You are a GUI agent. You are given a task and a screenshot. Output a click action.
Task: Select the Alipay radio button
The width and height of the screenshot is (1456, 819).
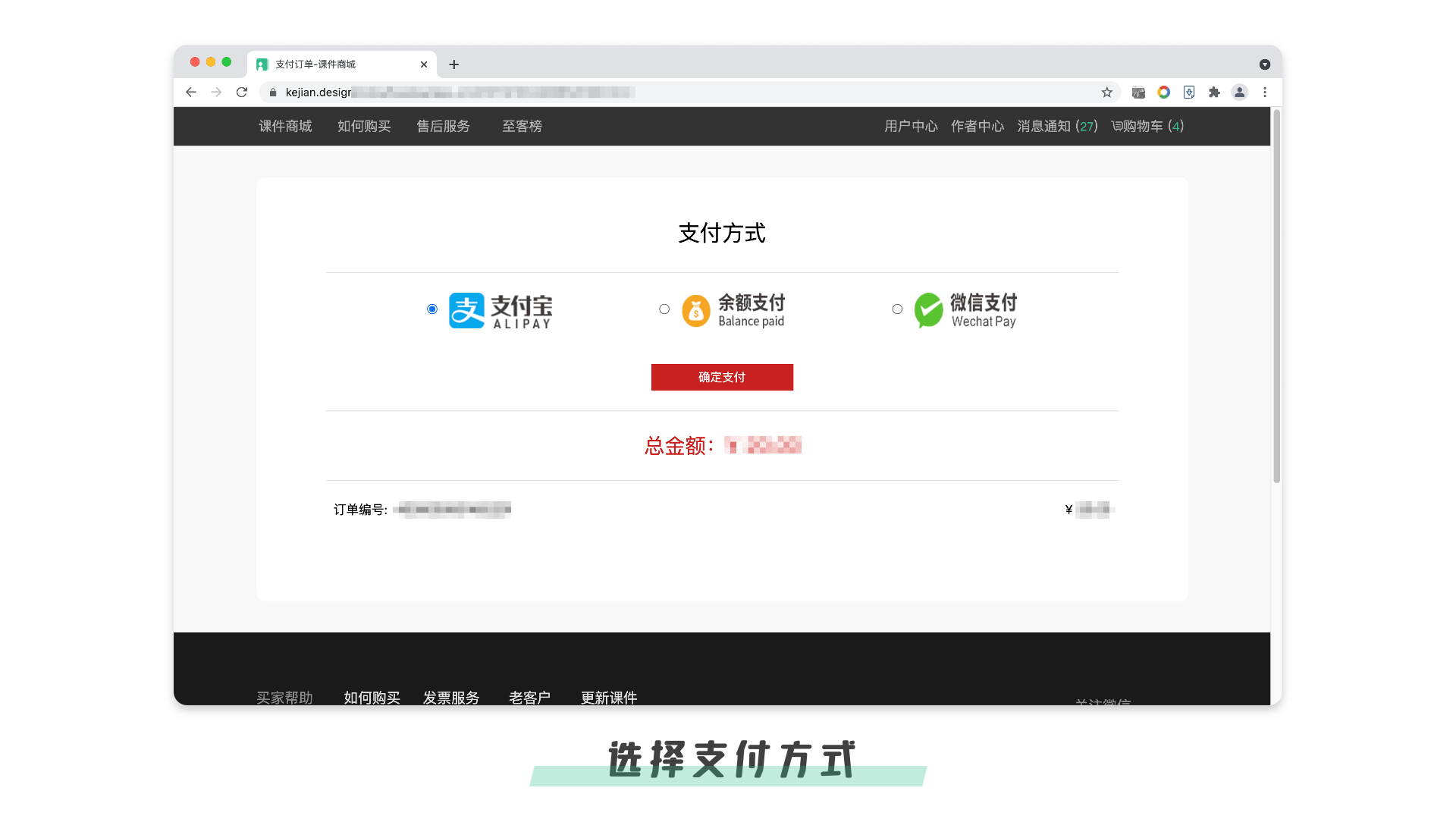[432, 309]
